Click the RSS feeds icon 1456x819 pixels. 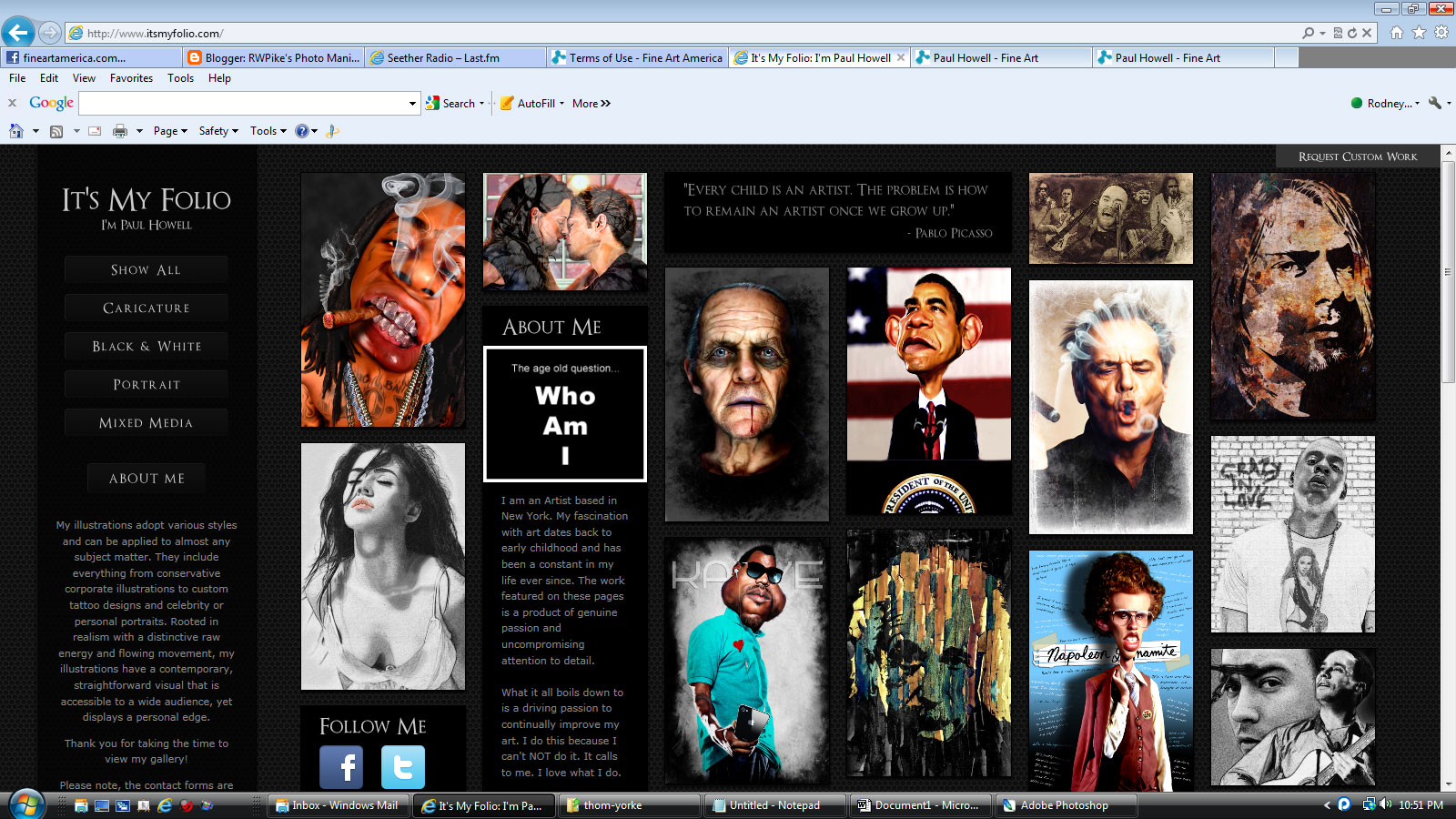pos(56,131)
